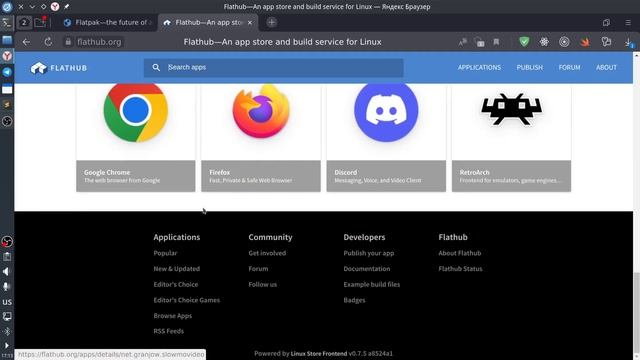Click the Flathub logo in header

pos(59,68)
